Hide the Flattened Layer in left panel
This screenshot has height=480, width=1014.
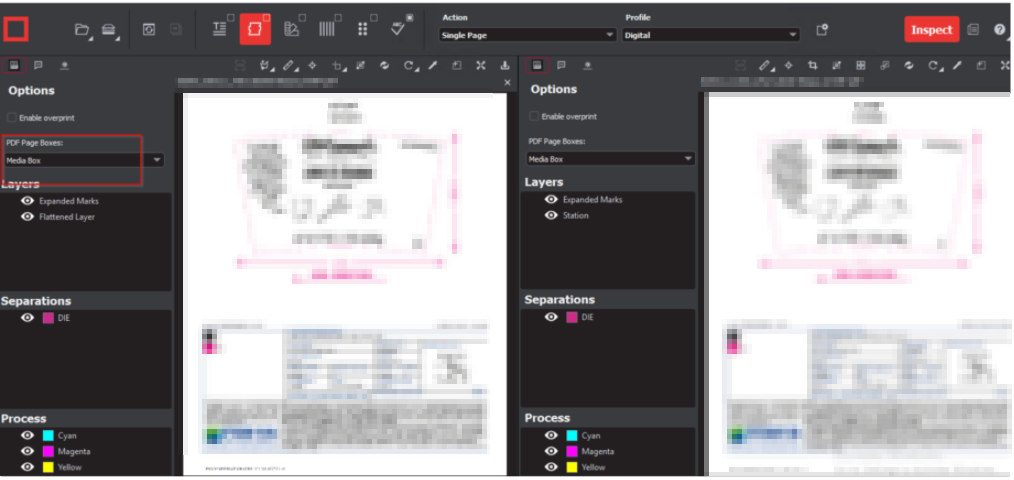point(27,217)
